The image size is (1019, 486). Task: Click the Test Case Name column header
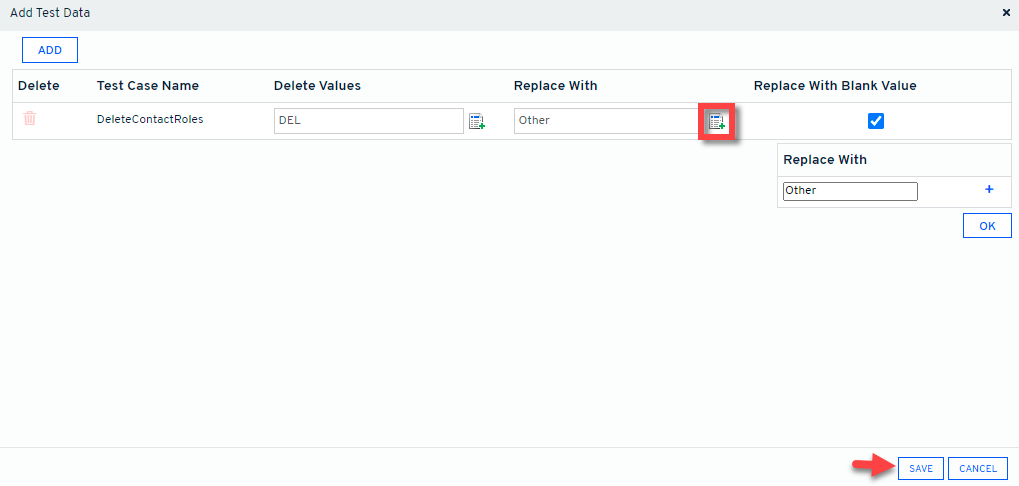click(x=148, y=86)
